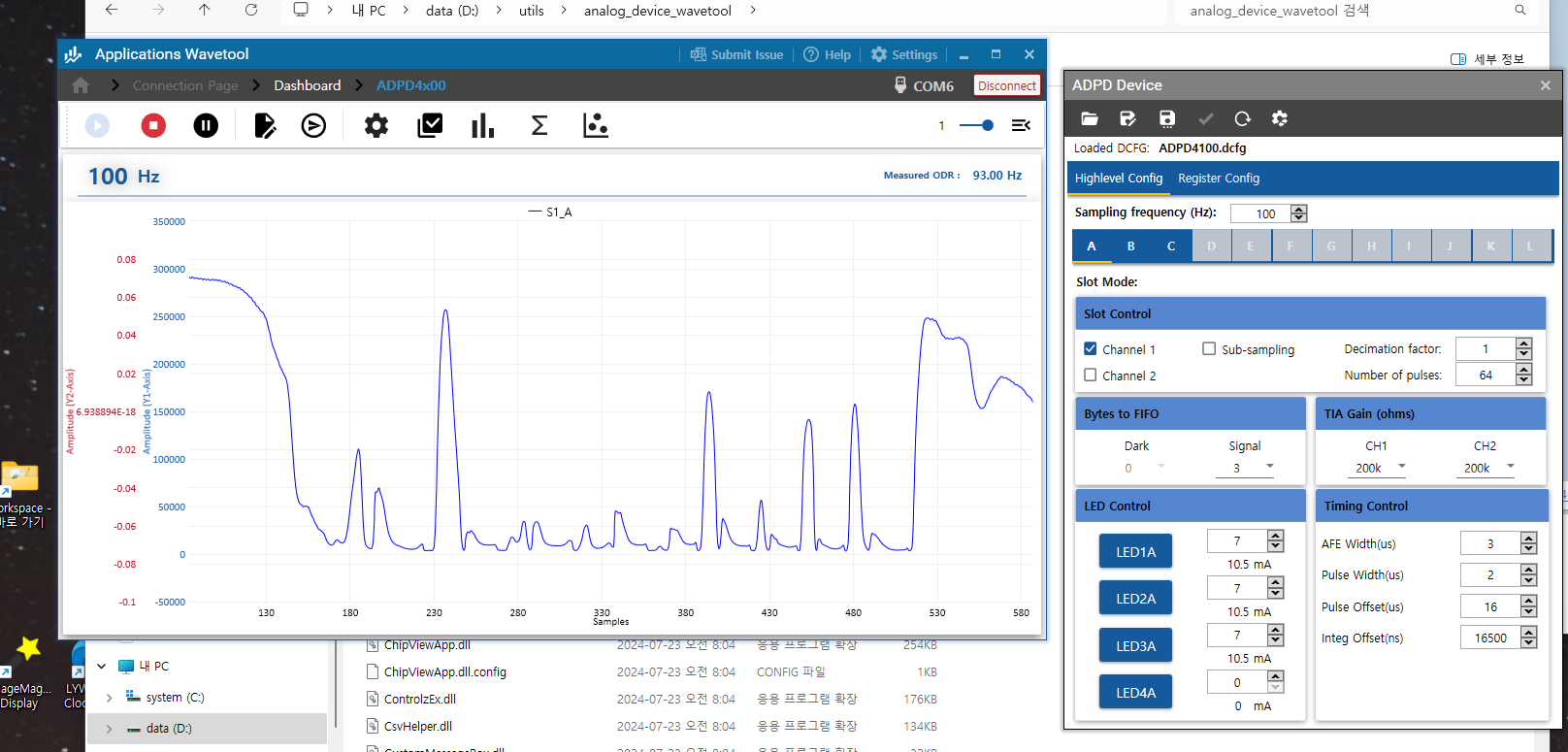Click the AFE Width value field
1568x752 pixels.
pos(1490,543)
